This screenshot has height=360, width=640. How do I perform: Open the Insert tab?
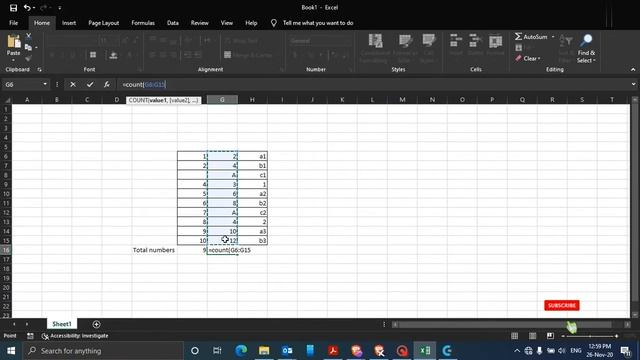coord(69,23)
